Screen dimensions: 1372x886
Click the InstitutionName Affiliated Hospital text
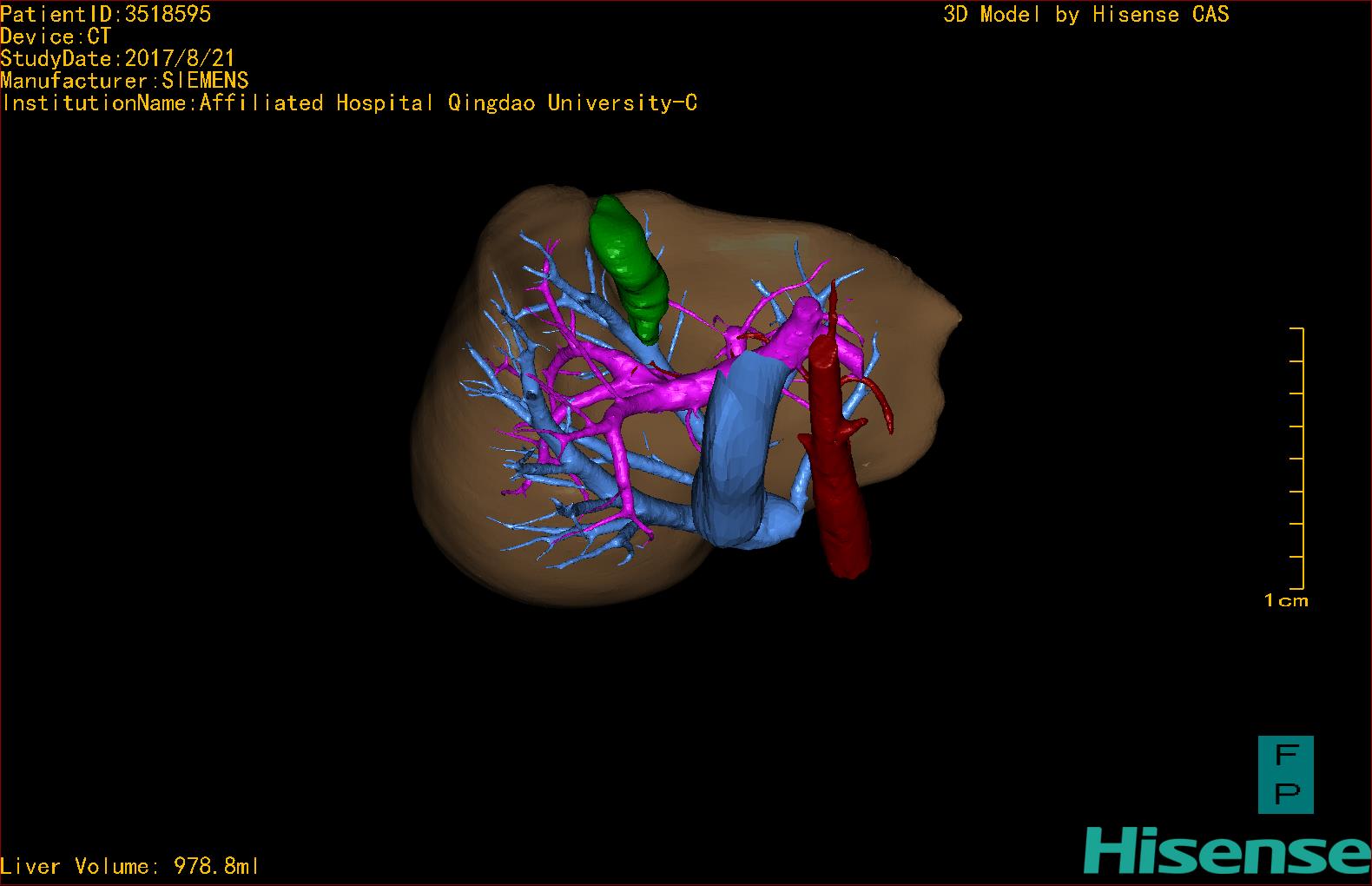pos(349,103)
